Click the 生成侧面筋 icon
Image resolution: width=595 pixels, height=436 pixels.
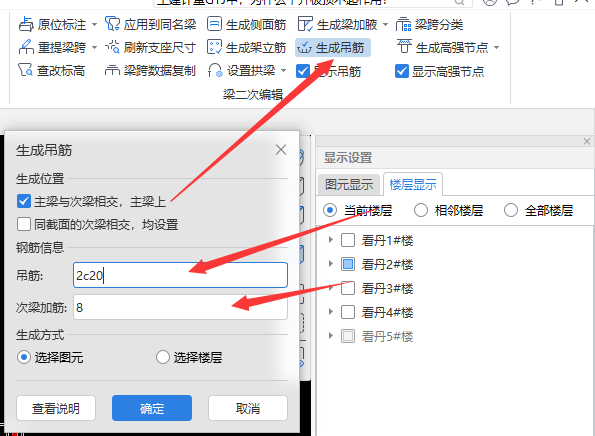(214, 24)
